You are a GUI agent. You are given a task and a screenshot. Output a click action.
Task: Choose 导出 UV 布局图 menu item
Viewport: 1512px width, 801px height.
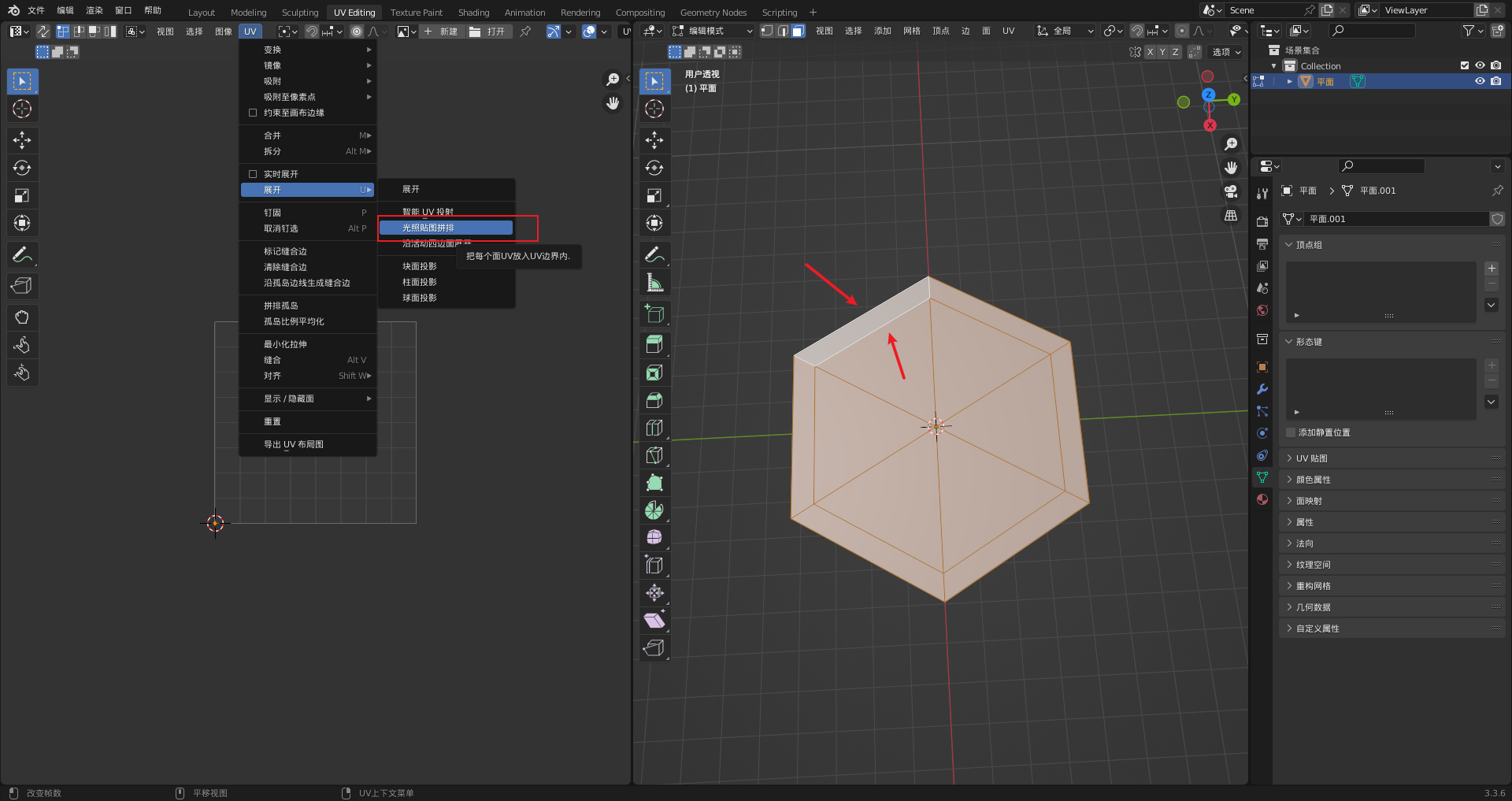pos(308,444)
